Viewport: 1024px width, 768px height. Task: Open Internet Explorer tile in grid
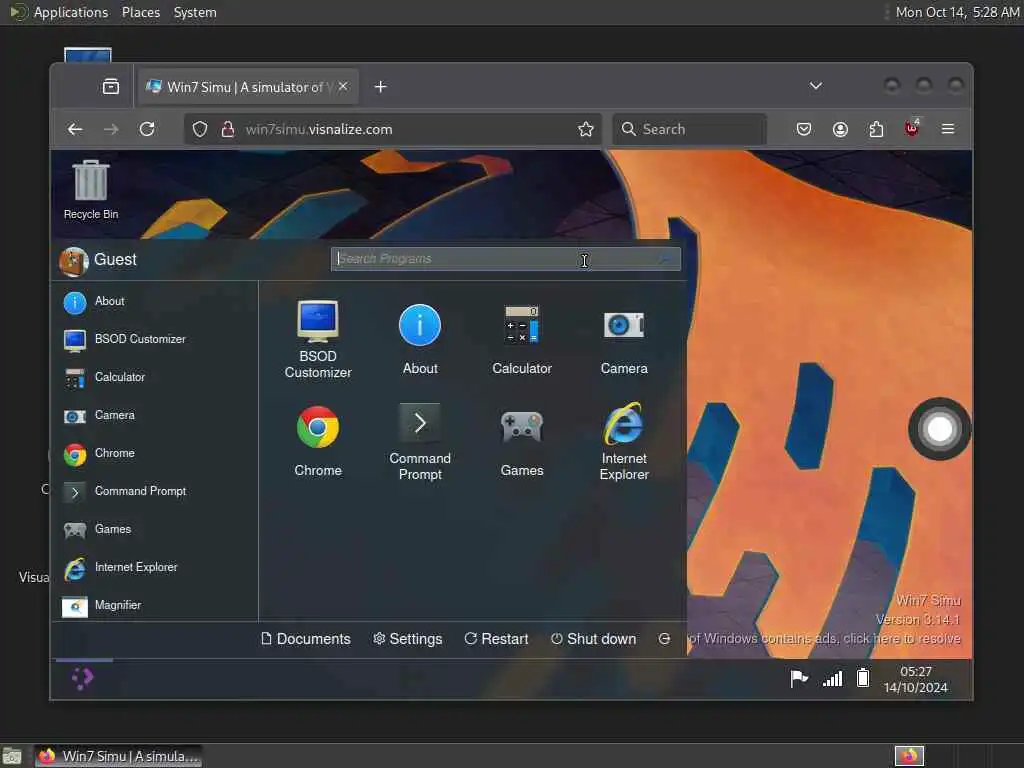point(624,441)
